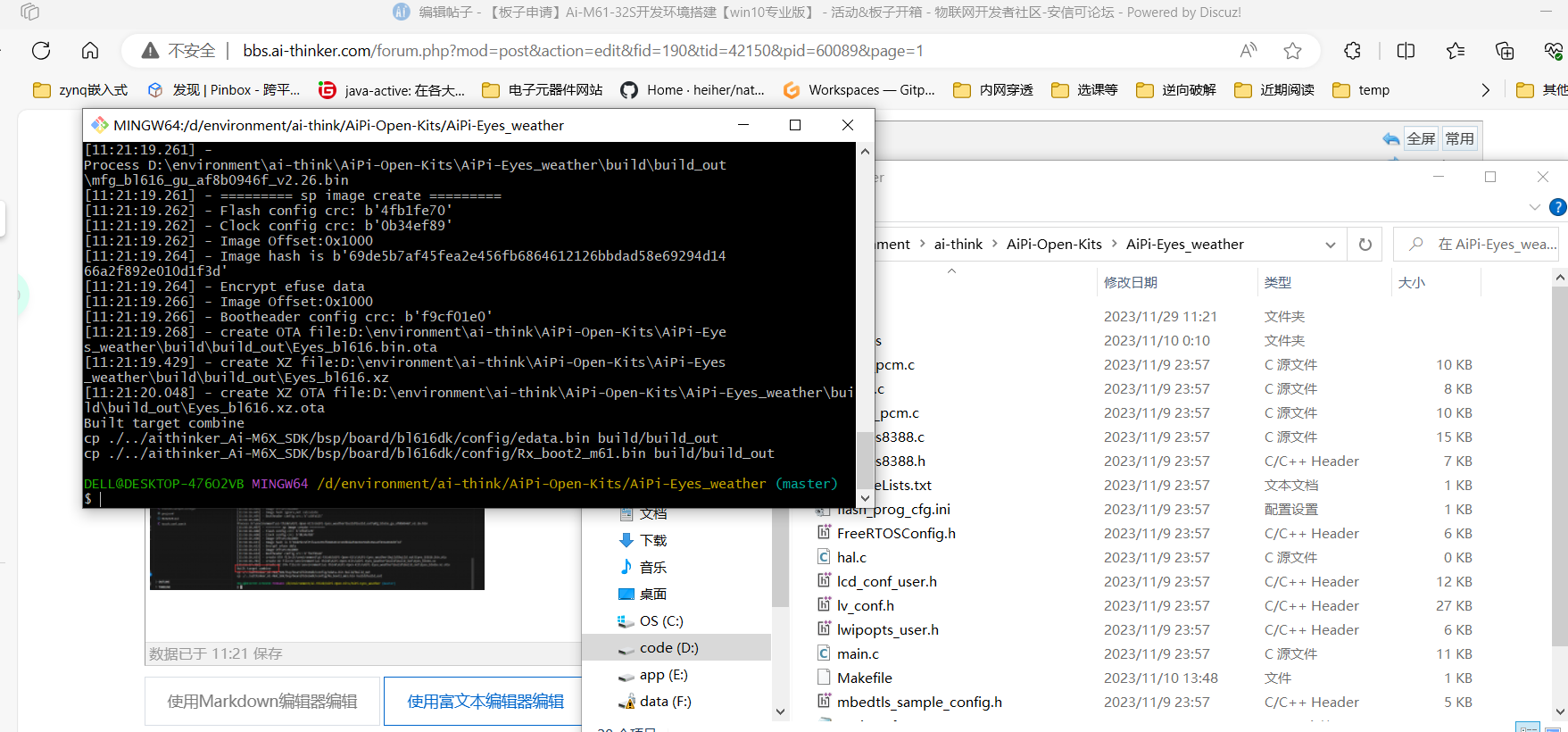The image size is (1568, 732).
Task: Click 全屏 button in forum editor
Action: [1421, 138]
